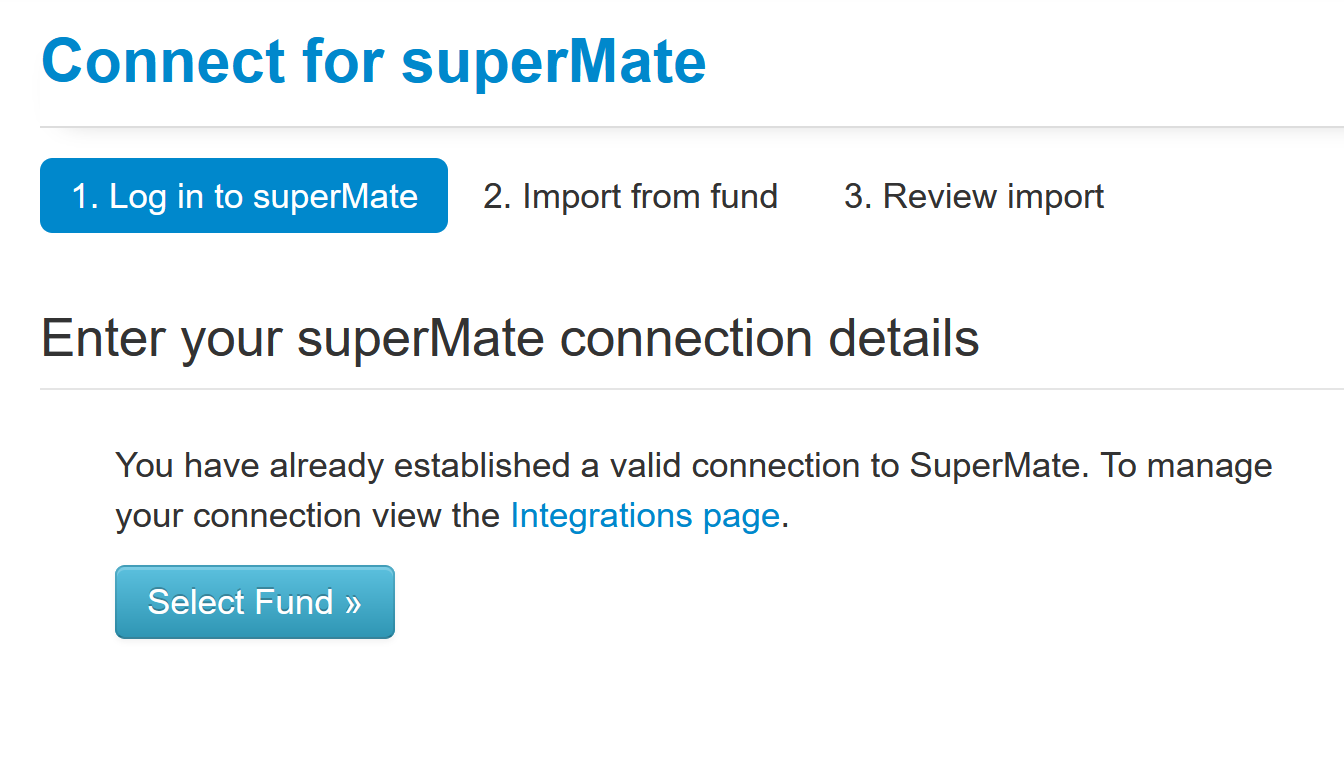Proceed using the teal Select Fund » button
Screen dimensions: 1344x761
click(255, 602)
